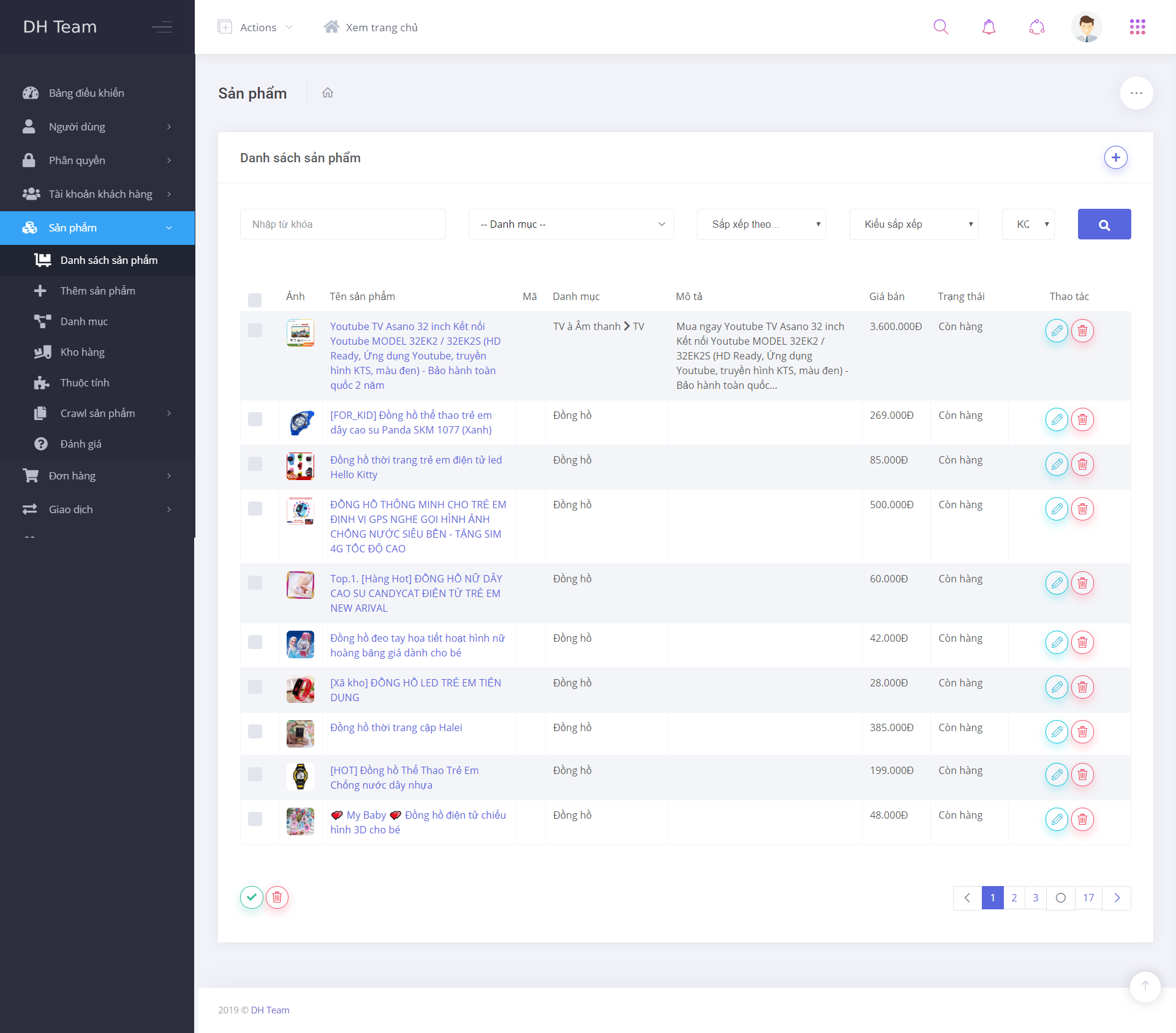Open the apps grid icon
Viewport: 1176px width, 1033px height.
point(1137,27)
